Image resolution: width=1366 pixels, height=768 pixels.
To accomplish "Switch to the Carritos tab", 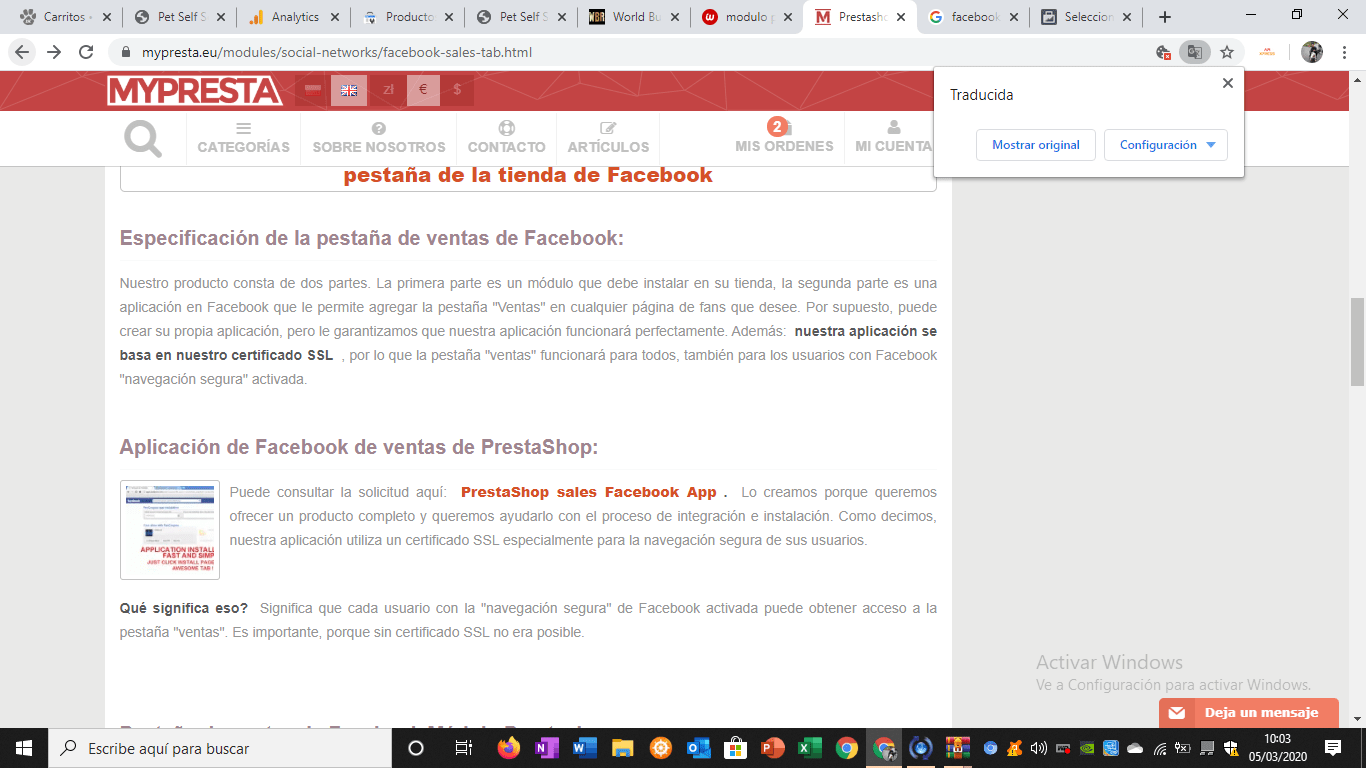I will [x=64, y=17].
